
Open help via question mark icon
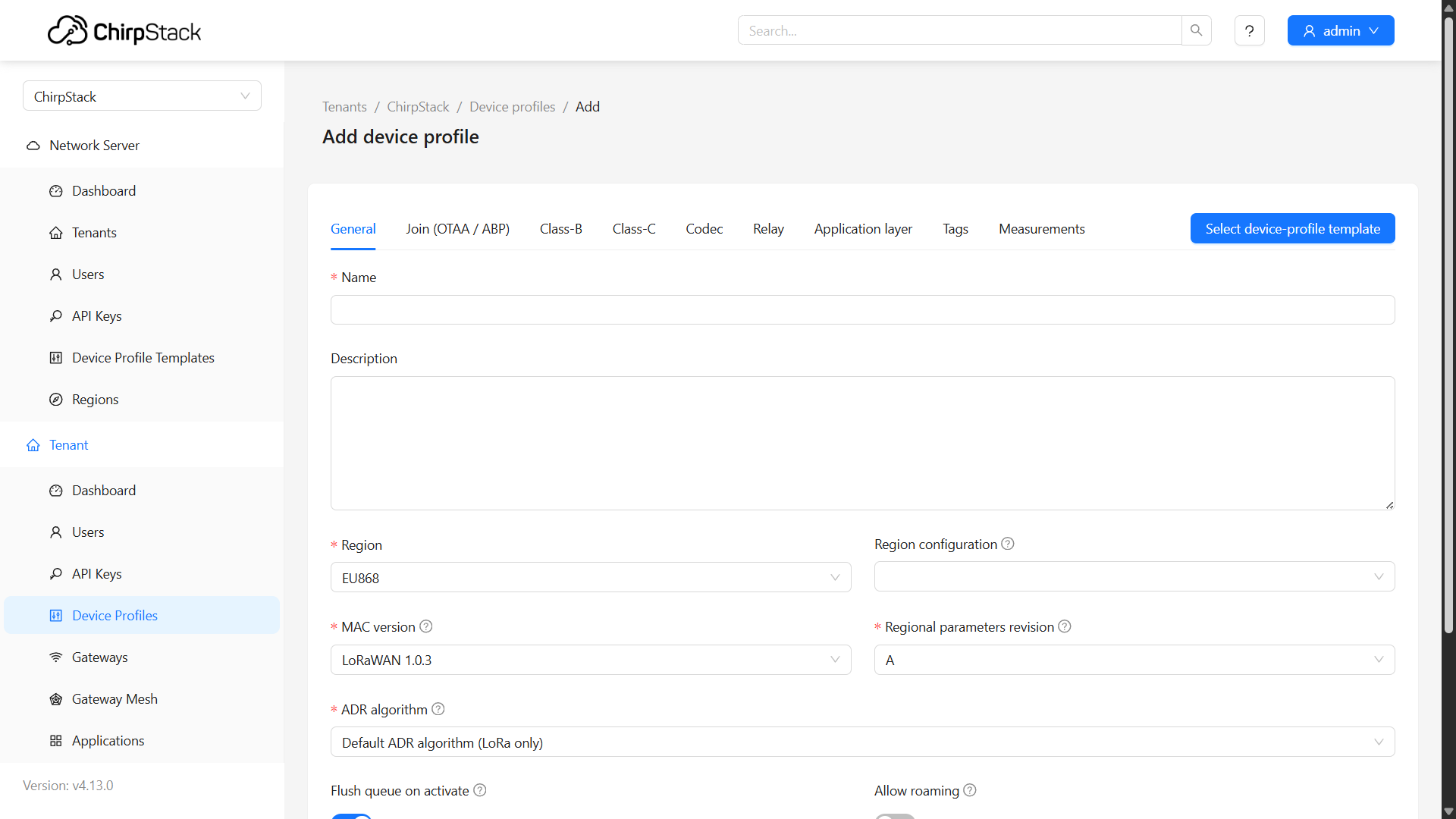point(1249,30)
